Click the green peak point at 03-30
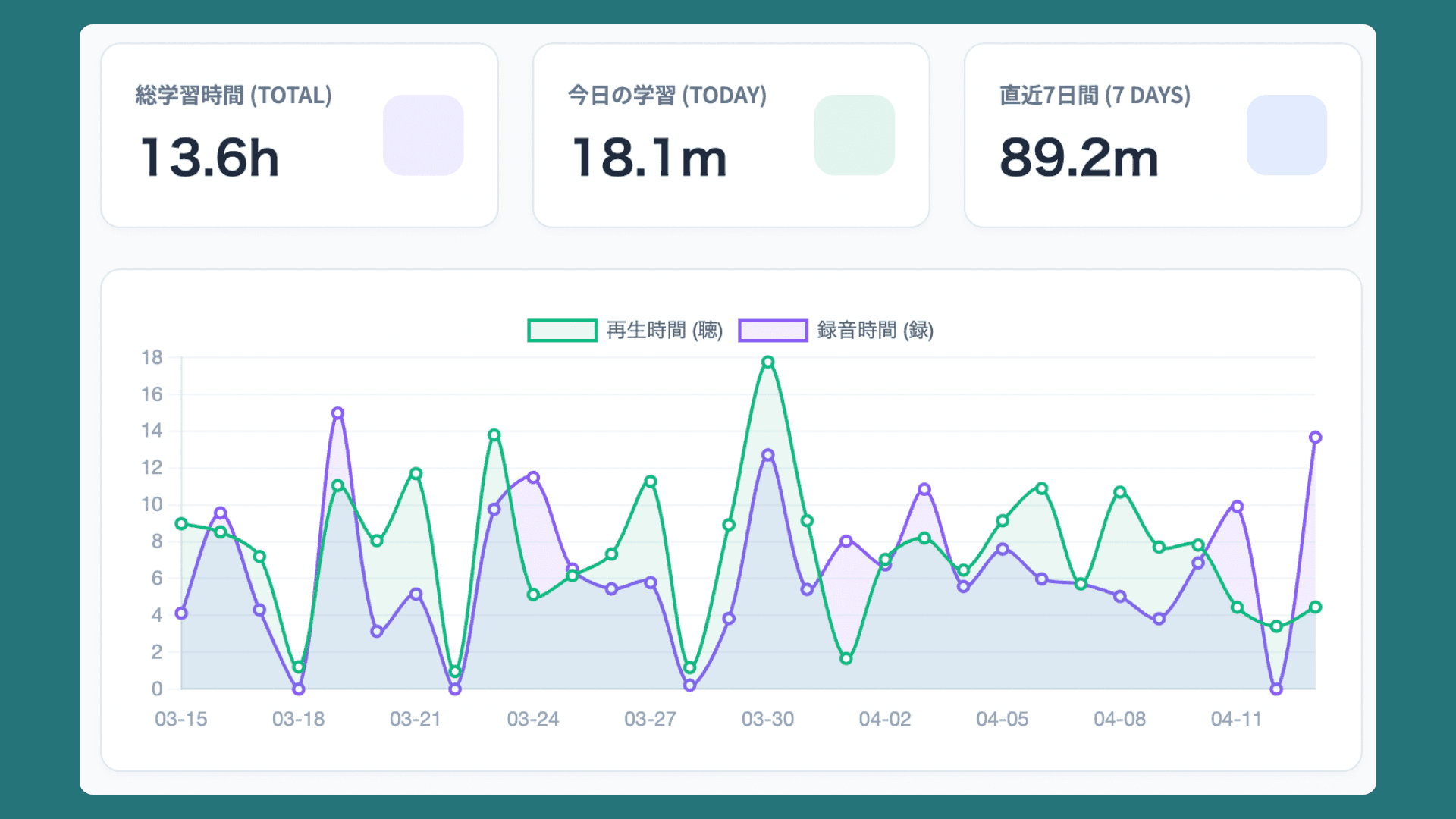This screenshot has width=1456, height=819. click(x=767, y=362)
